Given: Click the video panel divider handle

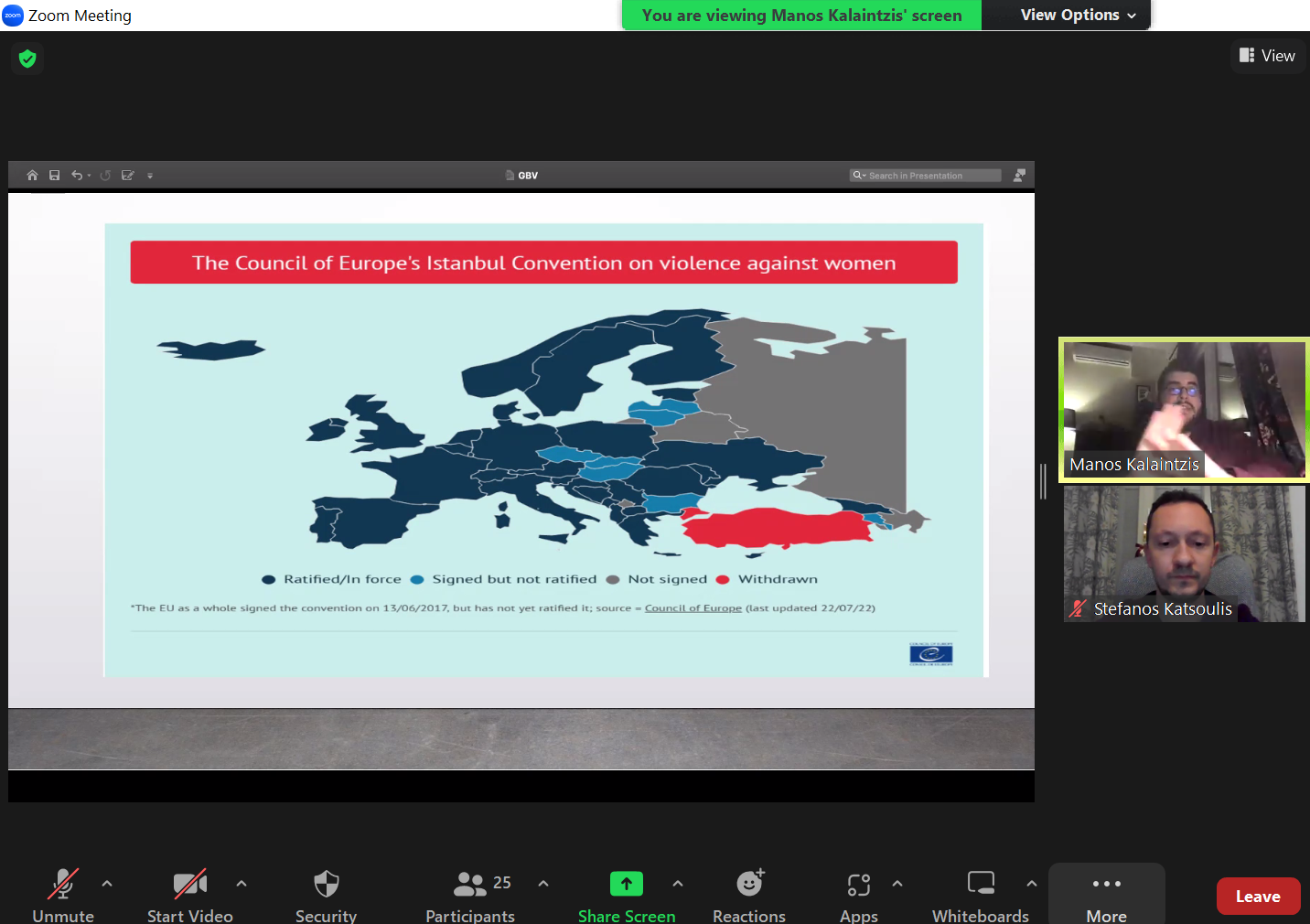Looking at the screenshot, I should 1043,481.
